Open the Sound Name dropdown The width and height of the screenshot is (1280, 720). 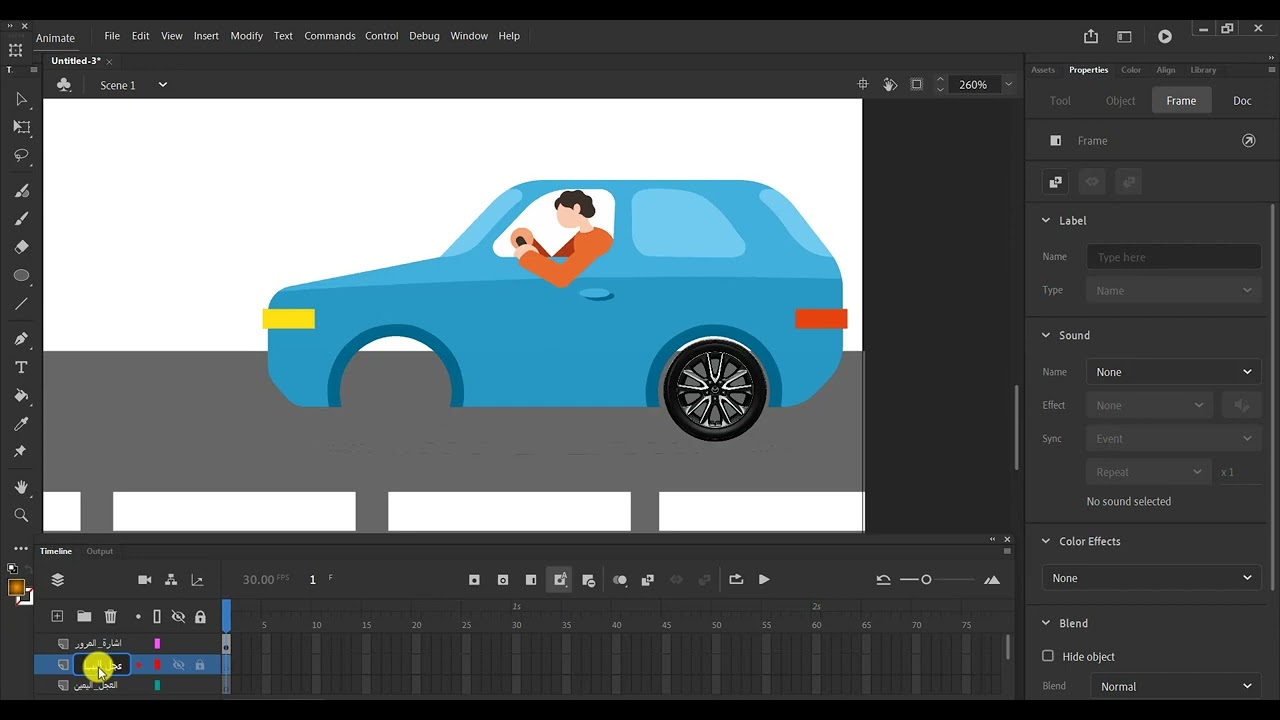click(x=1174, y=372)
